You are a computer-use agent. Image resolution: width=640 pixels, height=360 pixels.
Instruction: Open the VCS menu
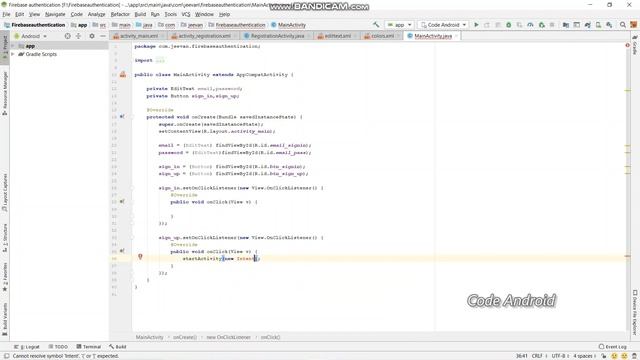pos(186,14)
